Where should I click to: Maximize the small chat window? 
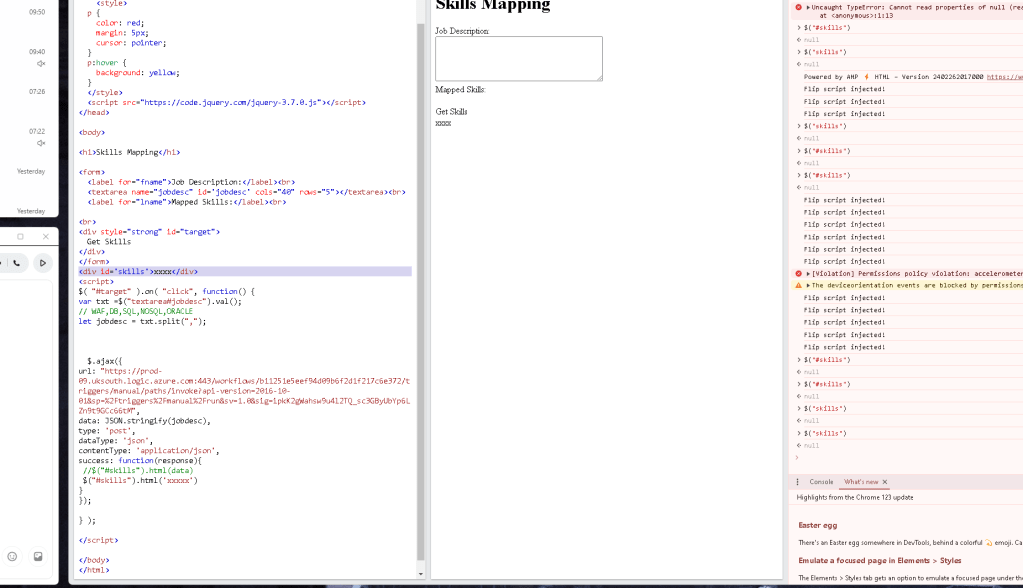pos(20,236)
